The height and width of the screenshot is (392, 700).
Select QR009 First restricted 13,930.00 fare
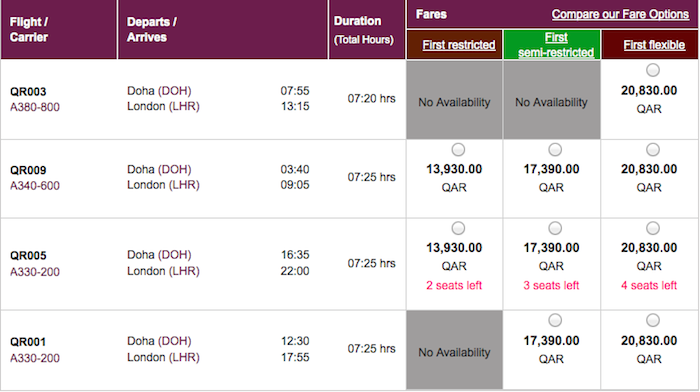(x=458, y=150)
